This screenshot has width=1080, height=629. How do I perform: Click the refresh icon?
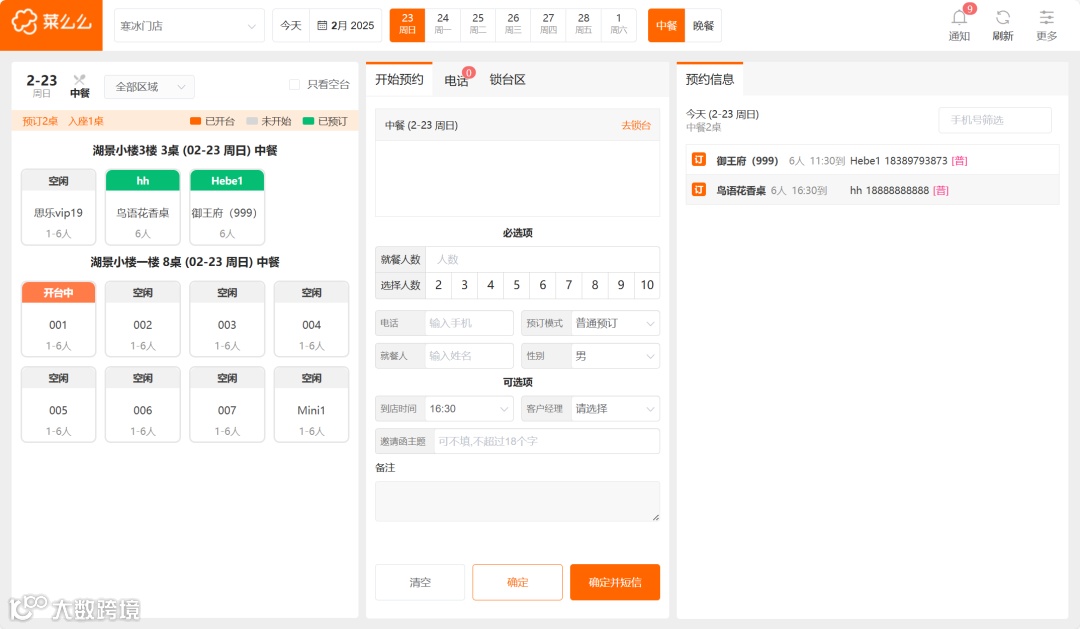tap(1003, 18)
